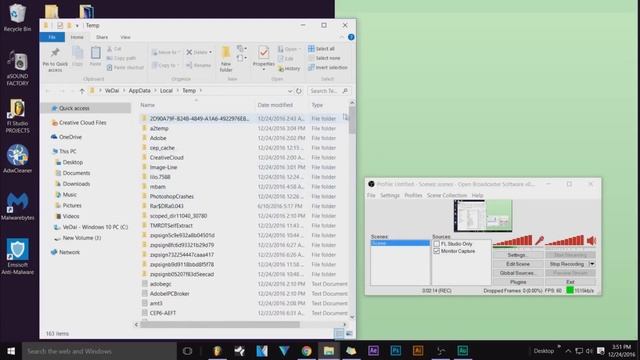This screenshot has height=360, width=640.
Task: Collapse the Explorer ribbon chevron
Action: [342, 37]
